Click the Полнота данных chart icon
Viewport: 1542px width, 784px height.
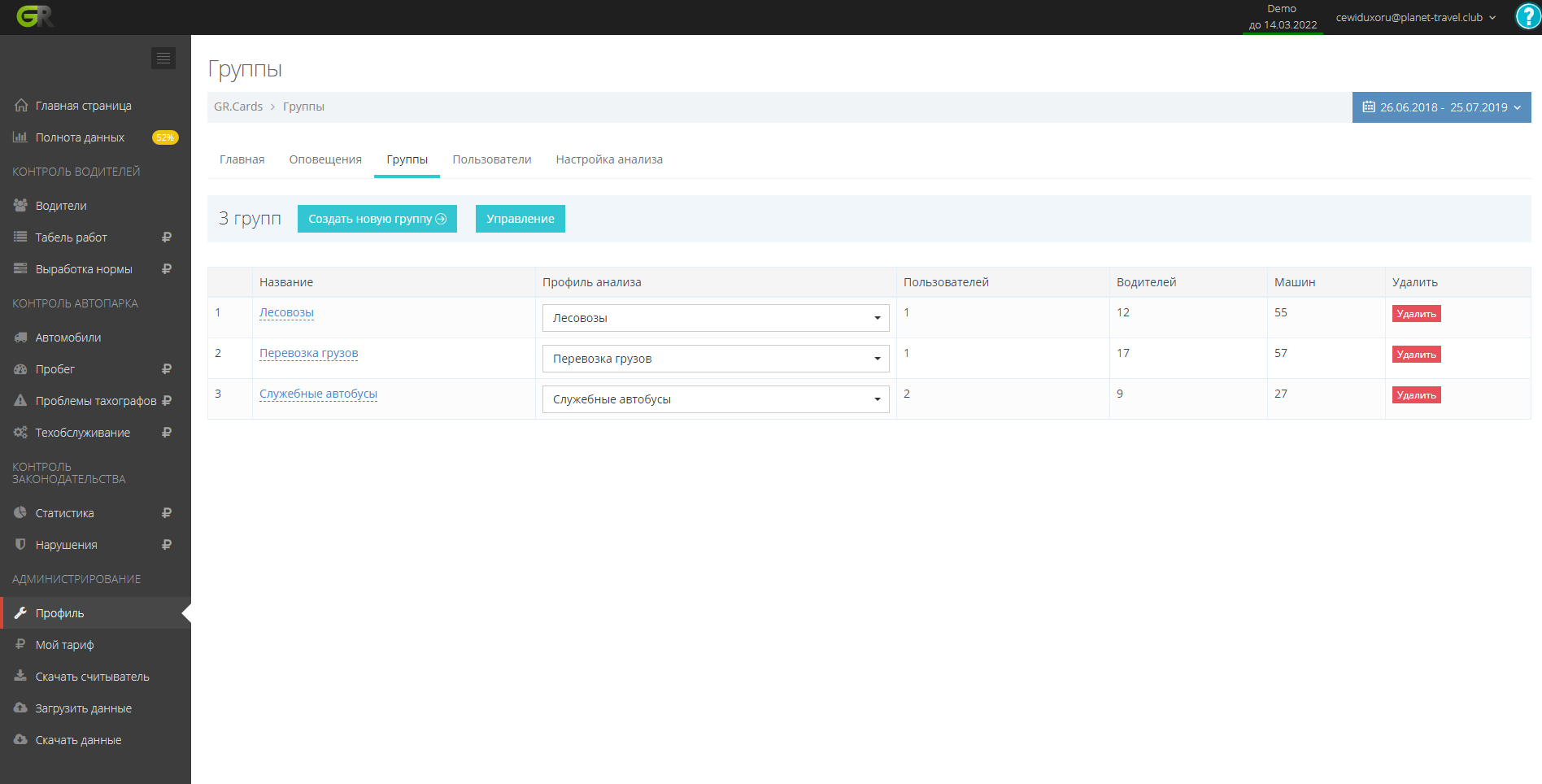[x=20, y=137]
